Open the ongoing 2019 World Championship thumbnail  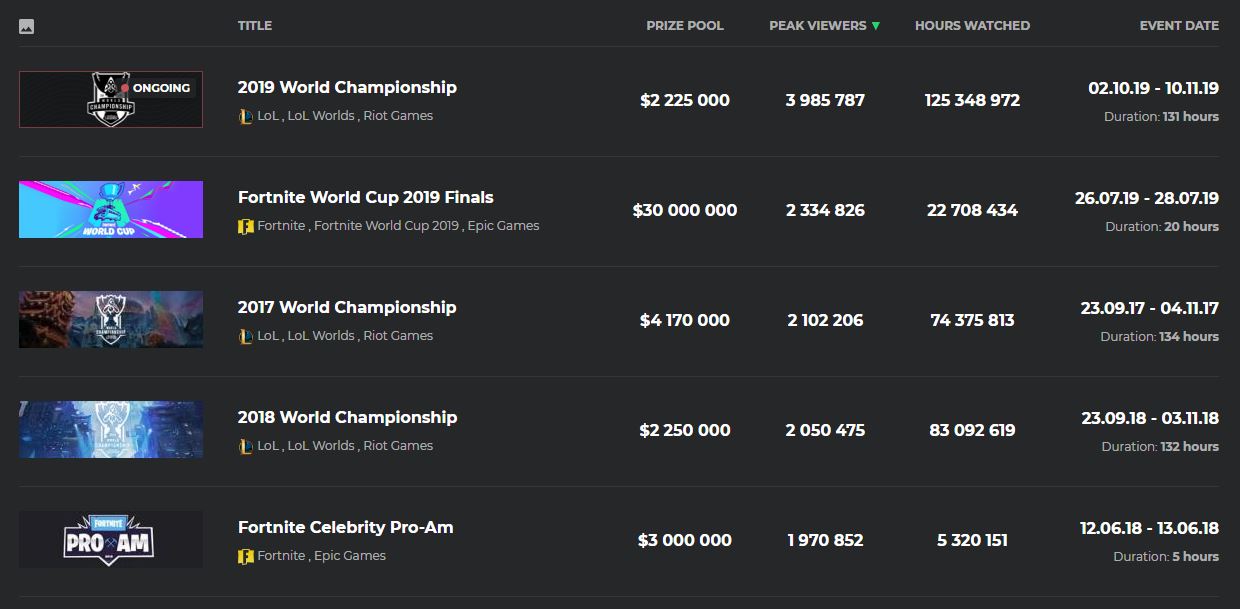point(111,99)
